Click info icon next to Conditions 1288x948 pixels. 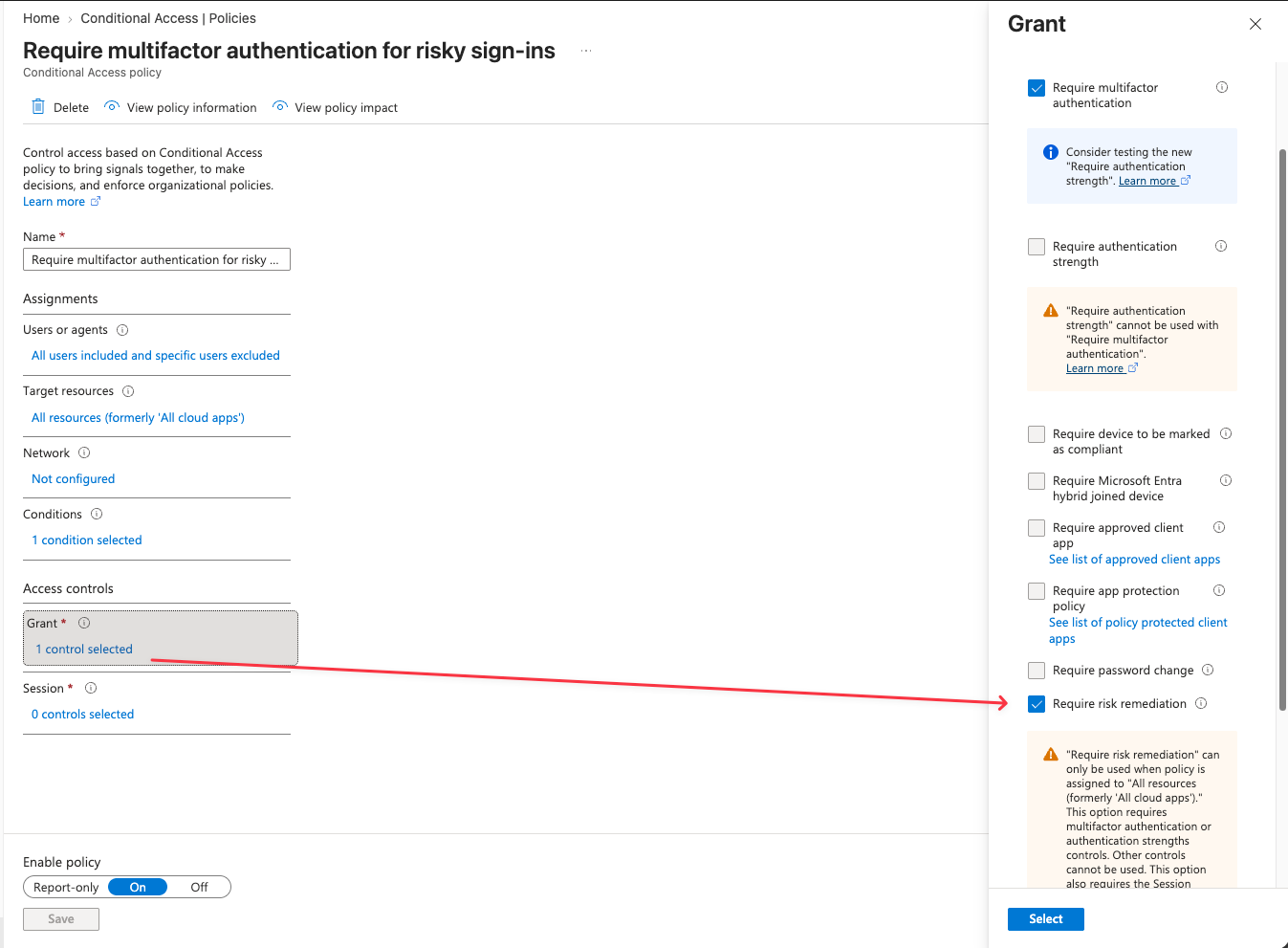97,514
